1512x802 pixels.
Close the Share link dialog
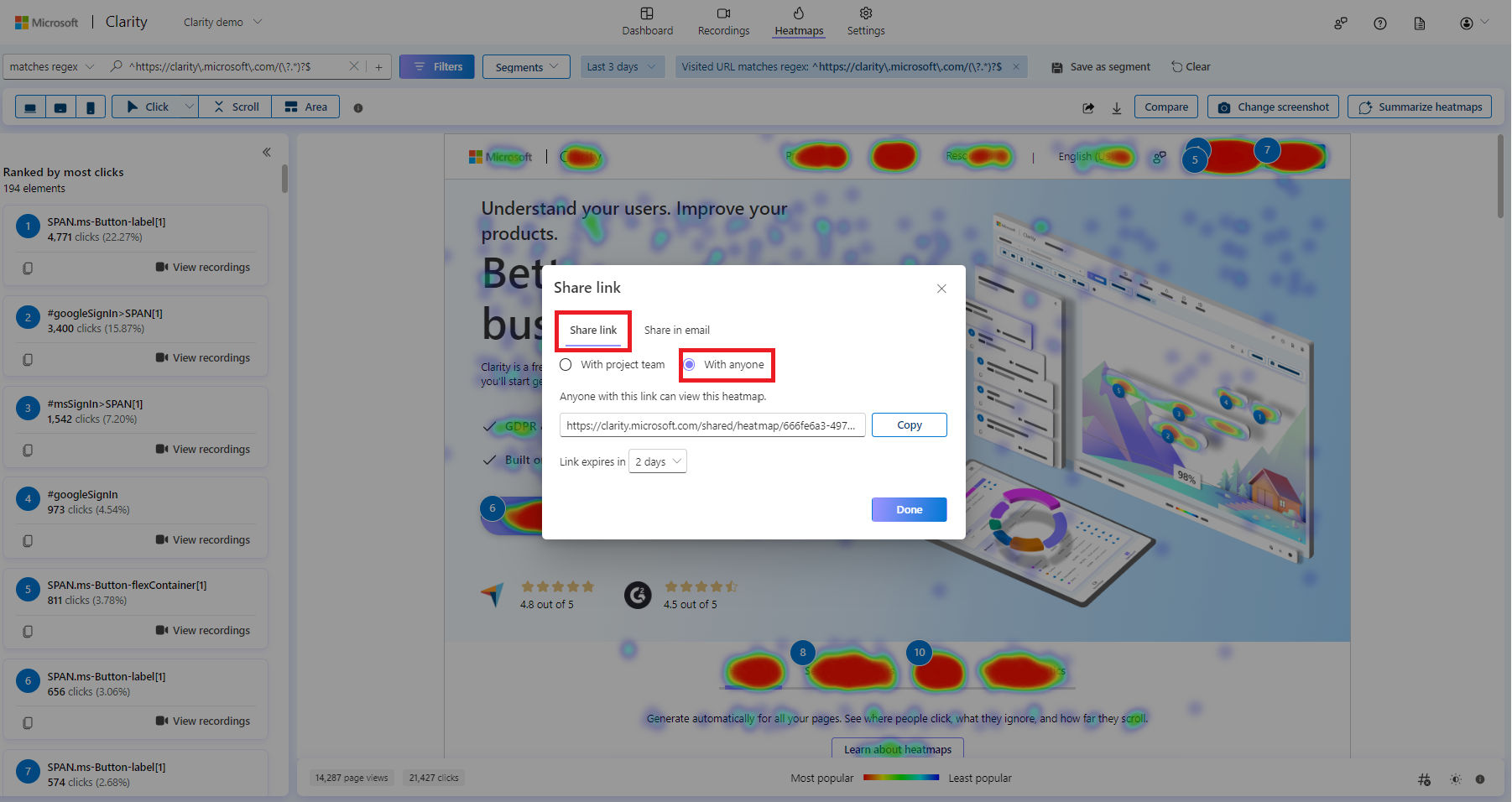[941, 289]
